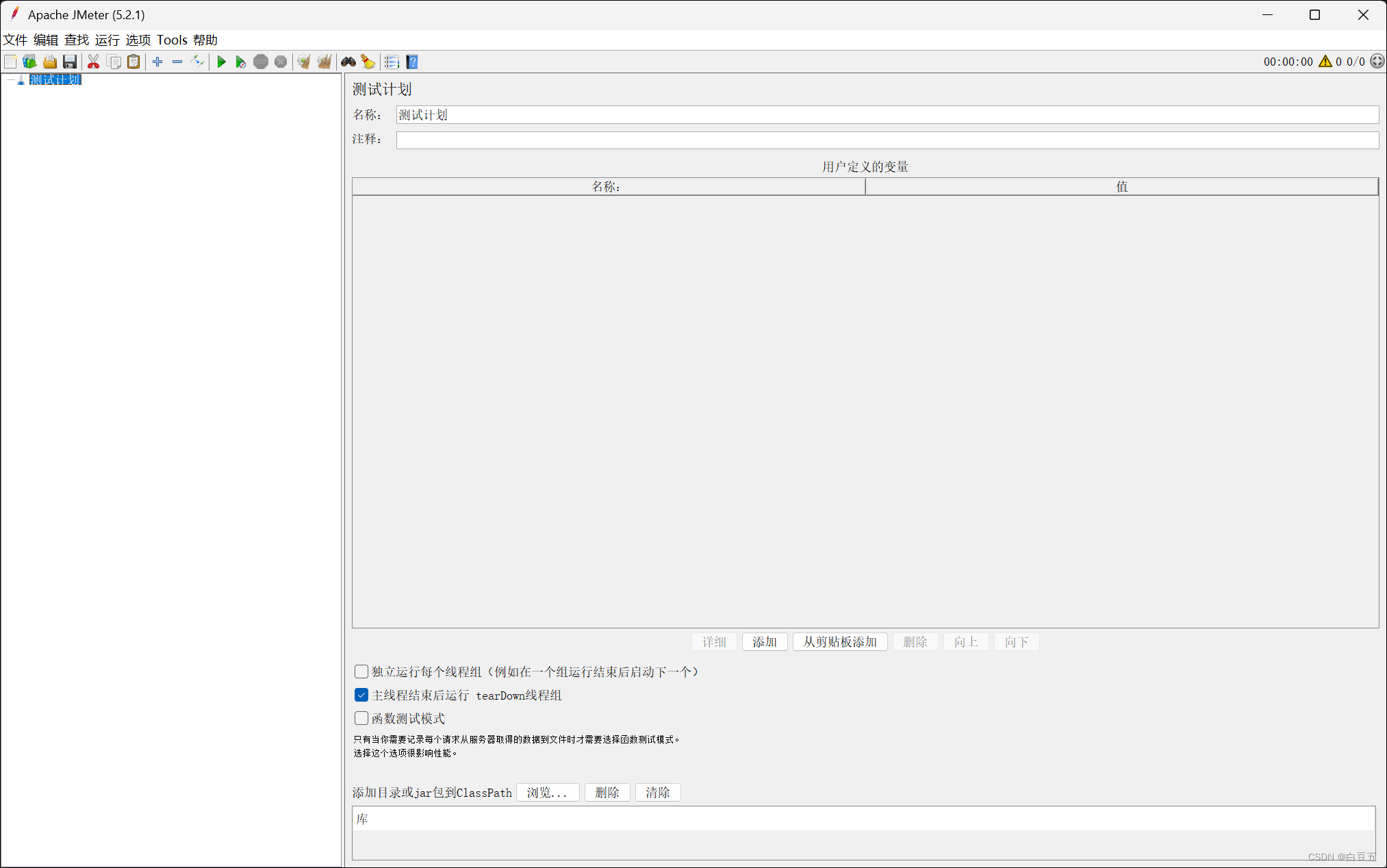1387x868 pixels.
Task: Uncheck 主线程结束后运行 tearDown线程组
Action: [x=361, y=695]
